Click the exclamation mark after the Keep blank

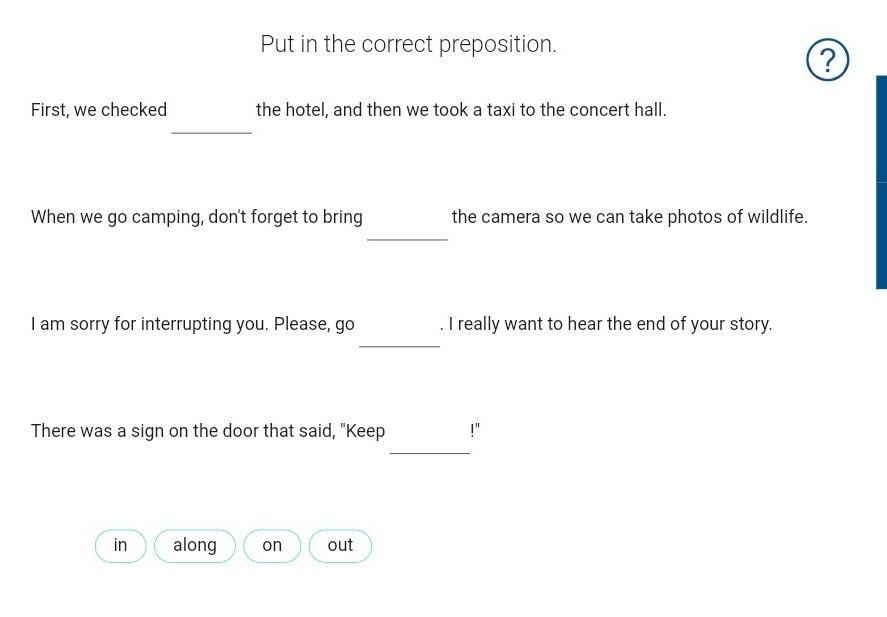coord(472,430)
